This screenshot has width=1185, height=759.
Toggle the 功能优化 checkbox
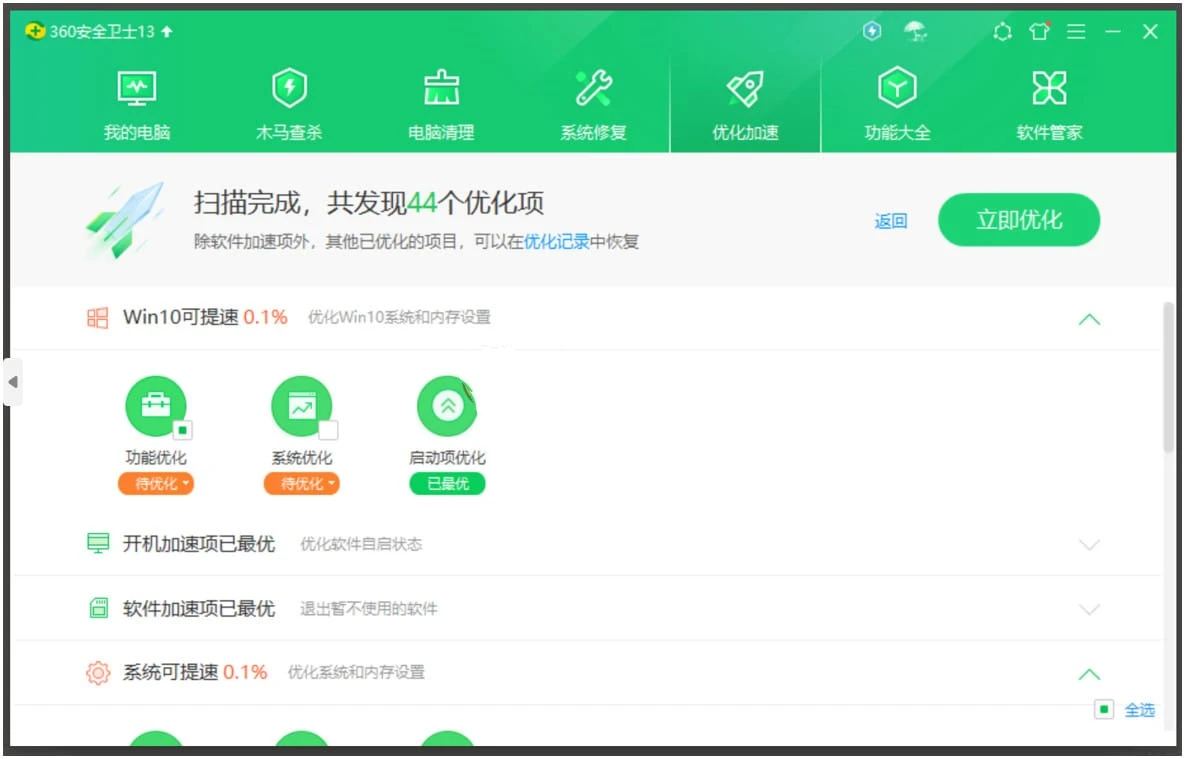tap(182, 431)
